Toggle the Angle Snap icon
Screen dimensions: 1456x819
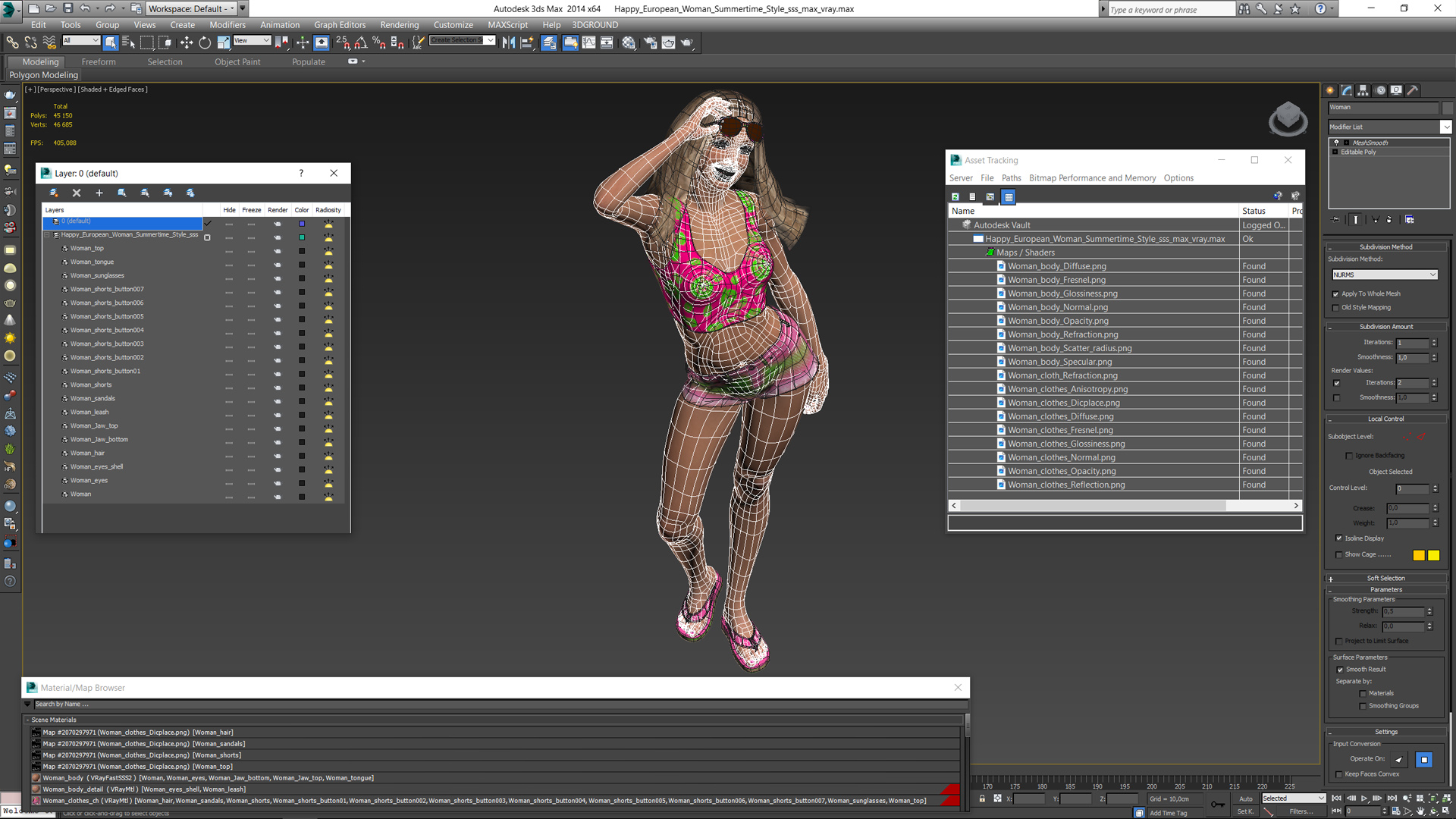click(361, 42)
